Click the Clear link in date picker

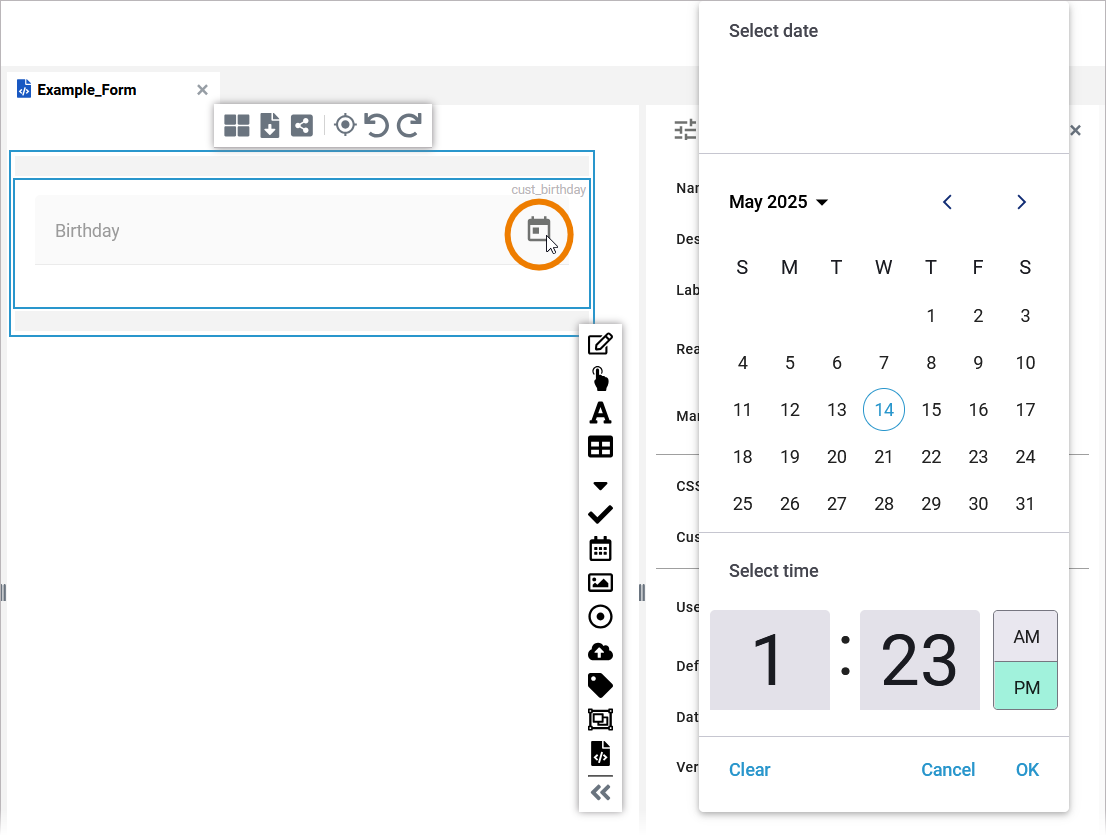coord(749,769)
